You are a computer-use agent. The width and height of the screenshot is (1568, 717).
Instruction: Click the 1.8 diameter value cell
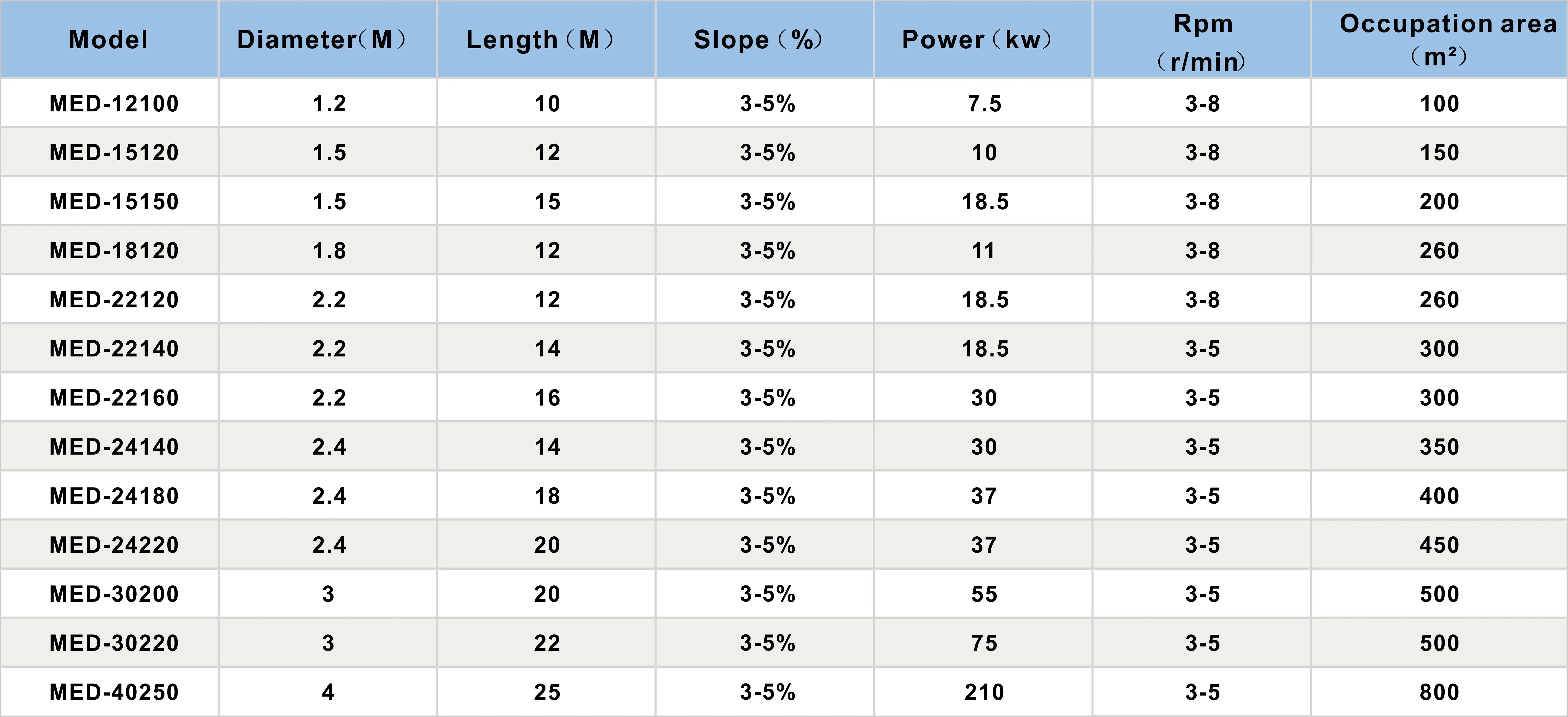pyautogui.click(x=329, y=250)
